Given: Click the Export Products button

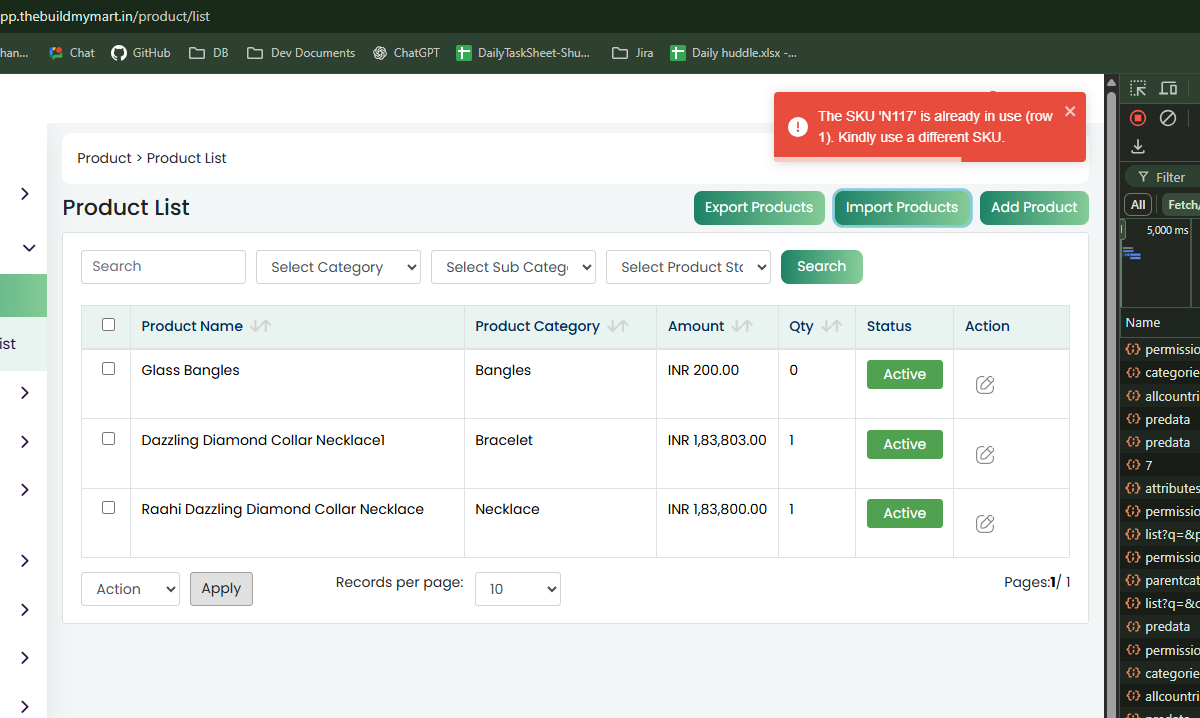Looking at the screenshot, I should [759, 208].
